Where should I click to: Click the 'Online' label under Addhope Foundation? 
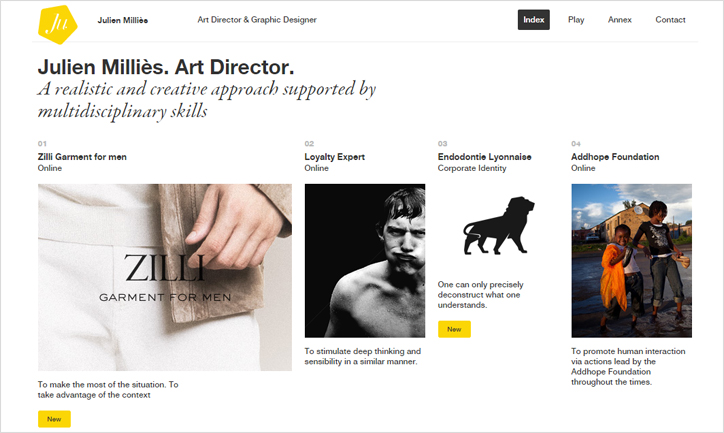coord(583,168)
